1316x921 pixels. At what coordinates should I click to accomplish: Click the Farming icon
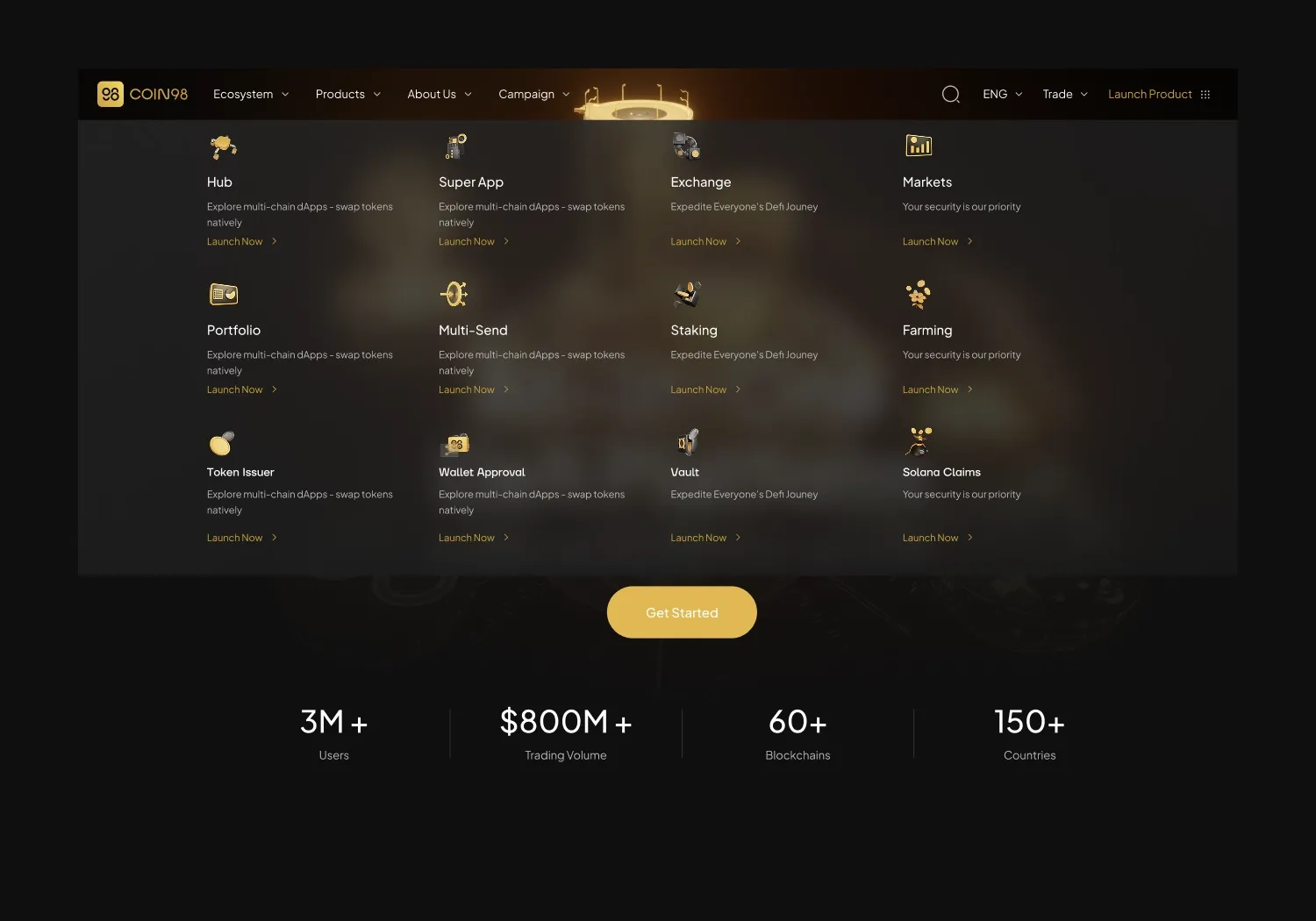pyautogui.click(x=919, y=295)
